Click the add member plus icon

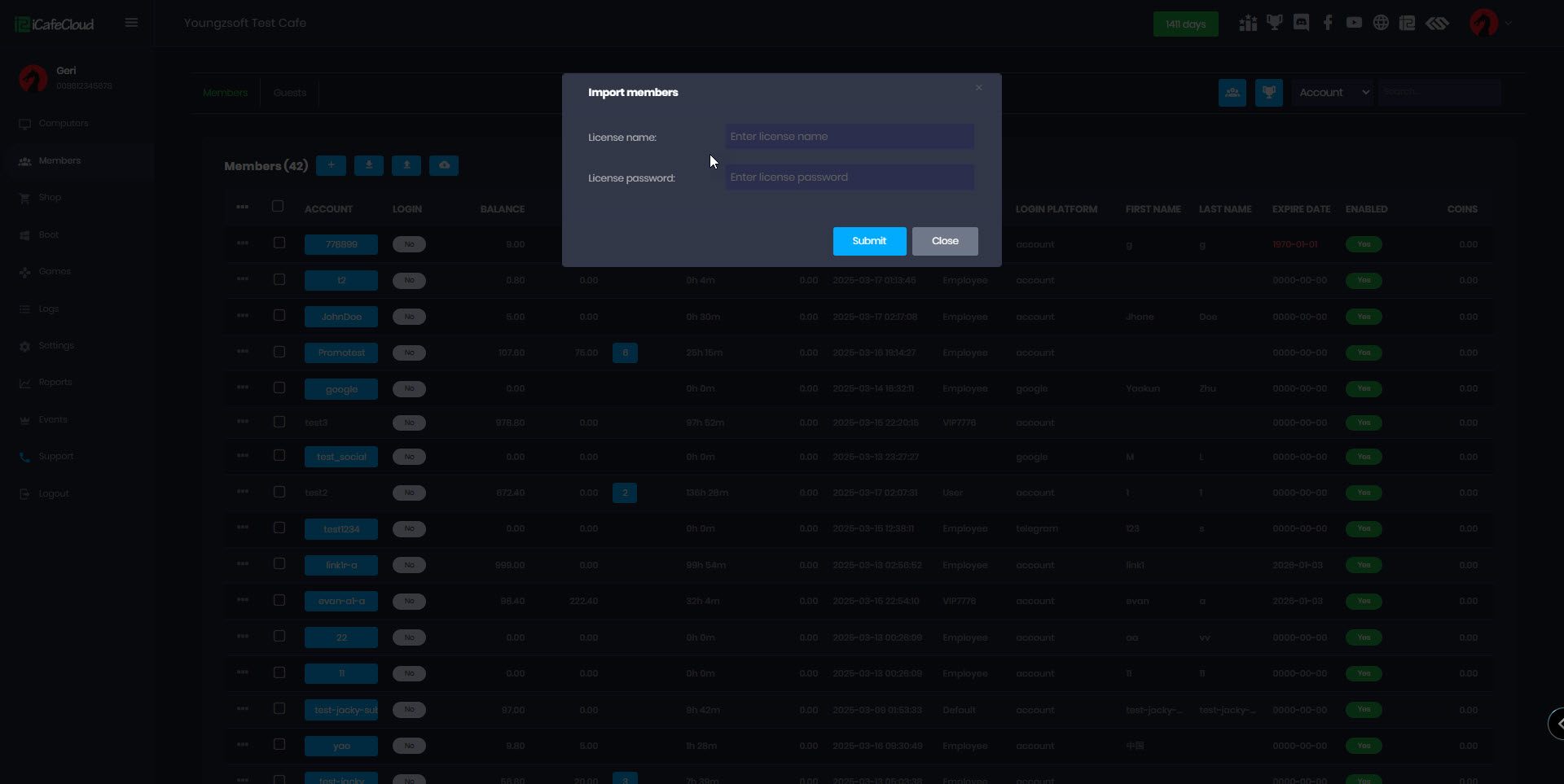331,165
